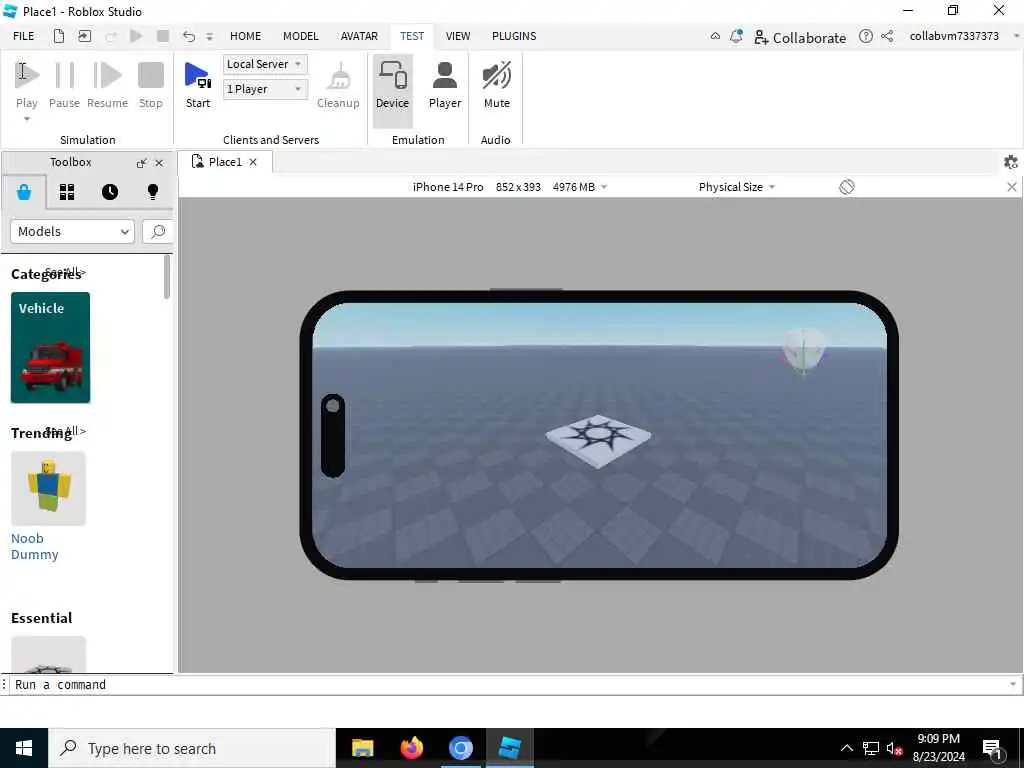Open the Toolbox Creations lightbulb tab
Viewport: 1024px width, 768px height.
click(153, 192)
